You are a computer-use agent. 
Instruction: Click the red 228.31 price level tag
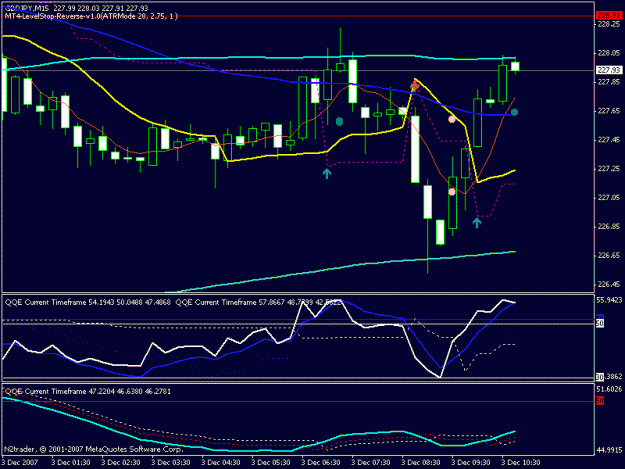pos(609,16)
